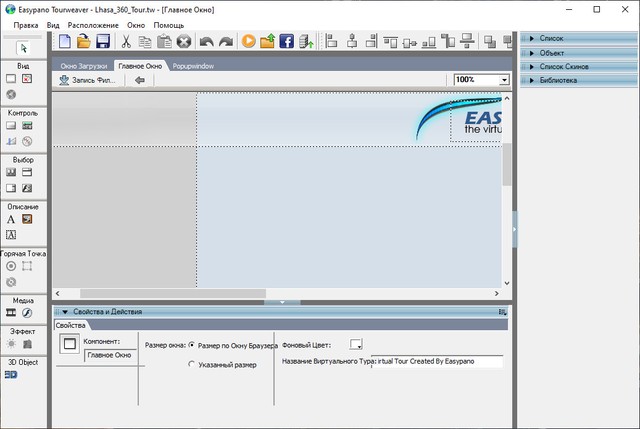
Task: Click the Paste clipboard icon
Action: (164, 41)
